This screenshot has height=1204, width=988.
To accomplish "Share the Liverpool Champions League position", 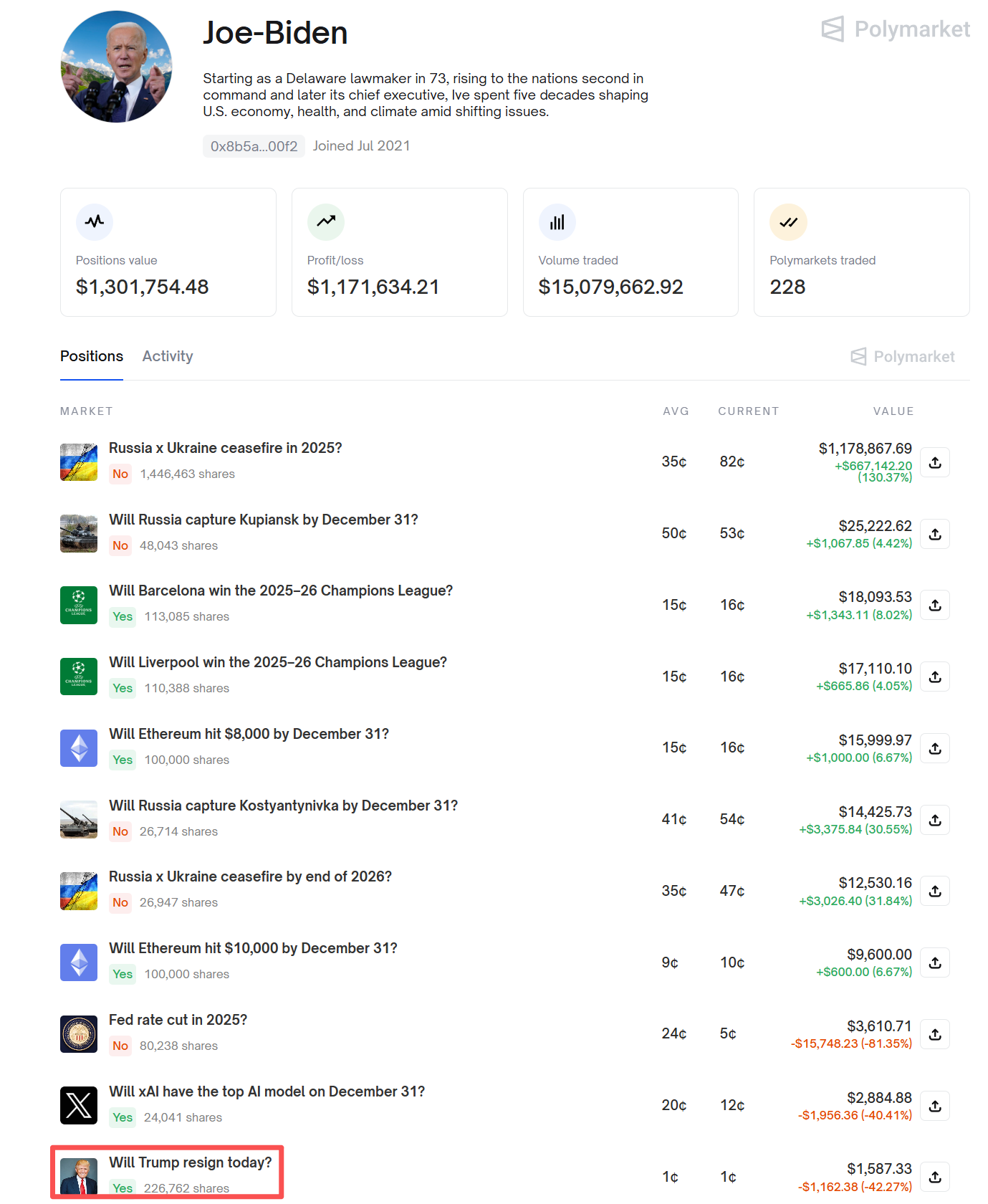I will pos(935,677).
